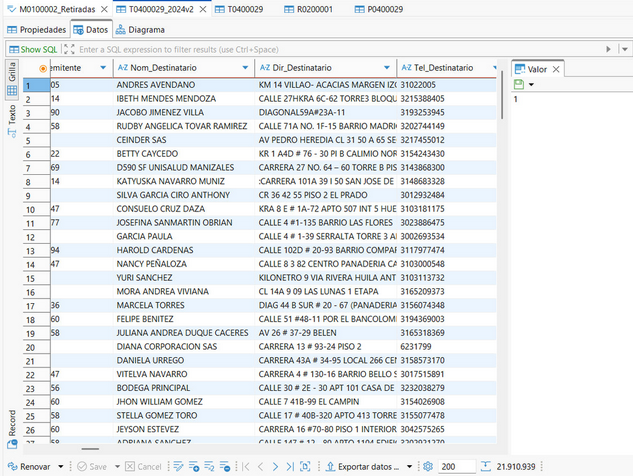Viewport: 633px width, 476px height.
Task: Expand the Renovar dropdown arrow
Action: (x=60, y=467)
